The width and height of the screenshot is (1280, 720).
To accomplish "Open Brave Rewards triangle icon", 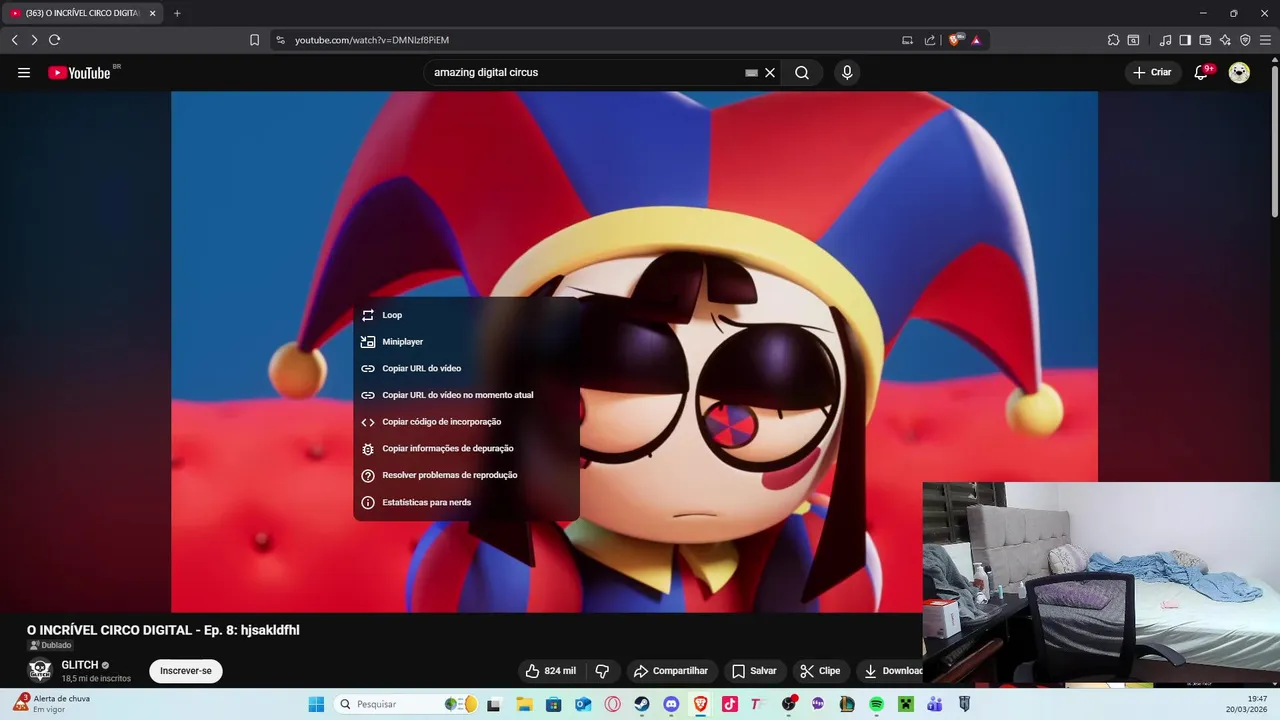I will point(975,40).
